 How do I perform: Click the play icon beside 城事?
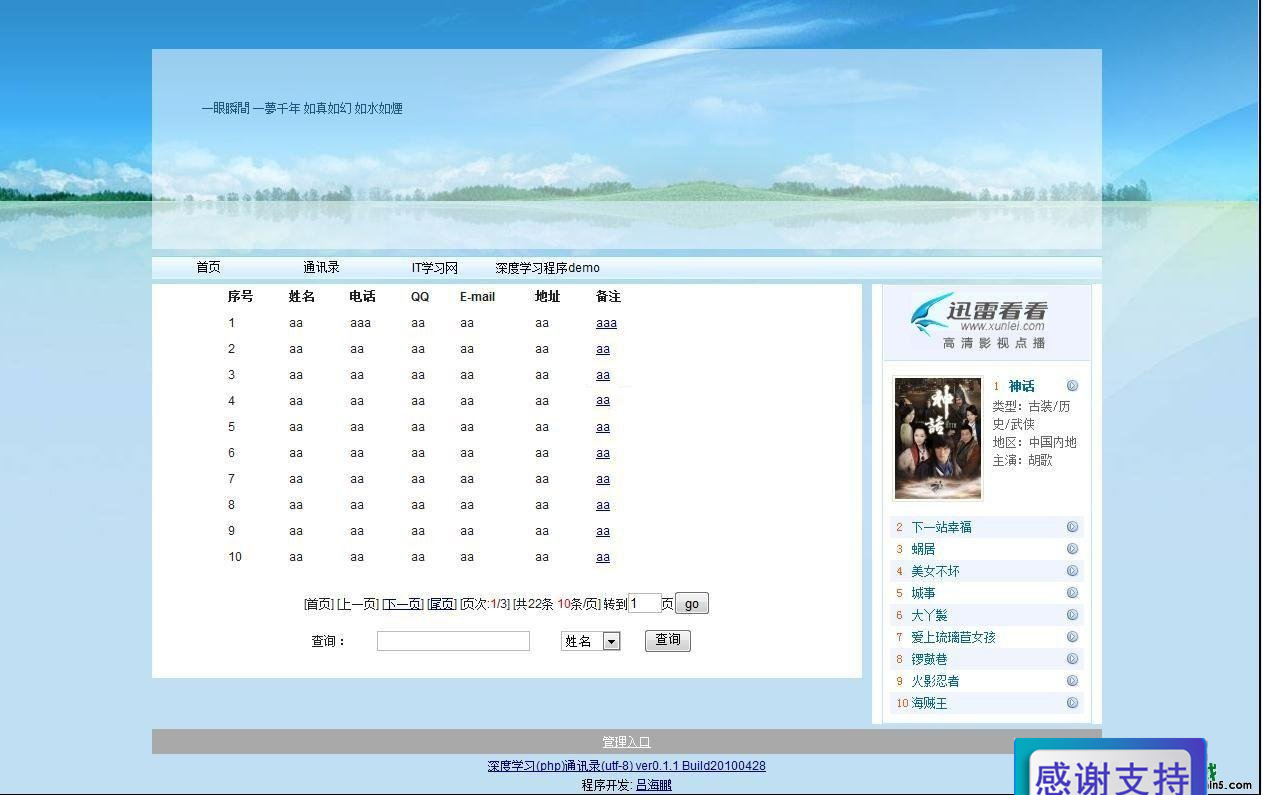point(1072,593)
